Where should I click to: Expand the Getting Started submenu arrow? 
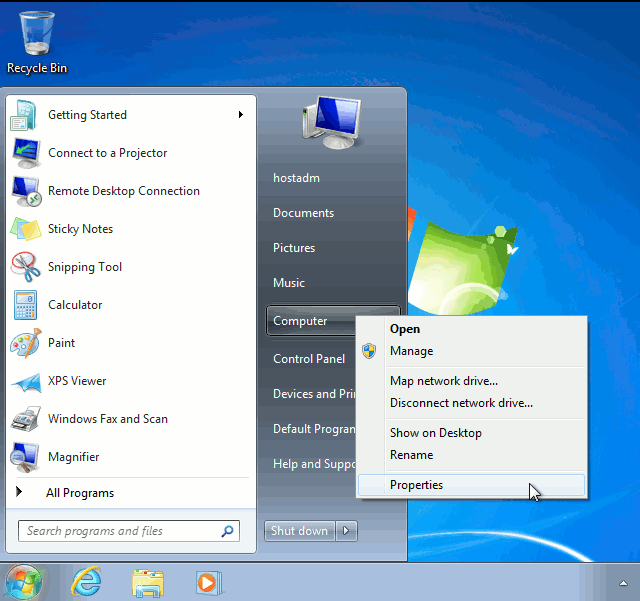[241, 115]
